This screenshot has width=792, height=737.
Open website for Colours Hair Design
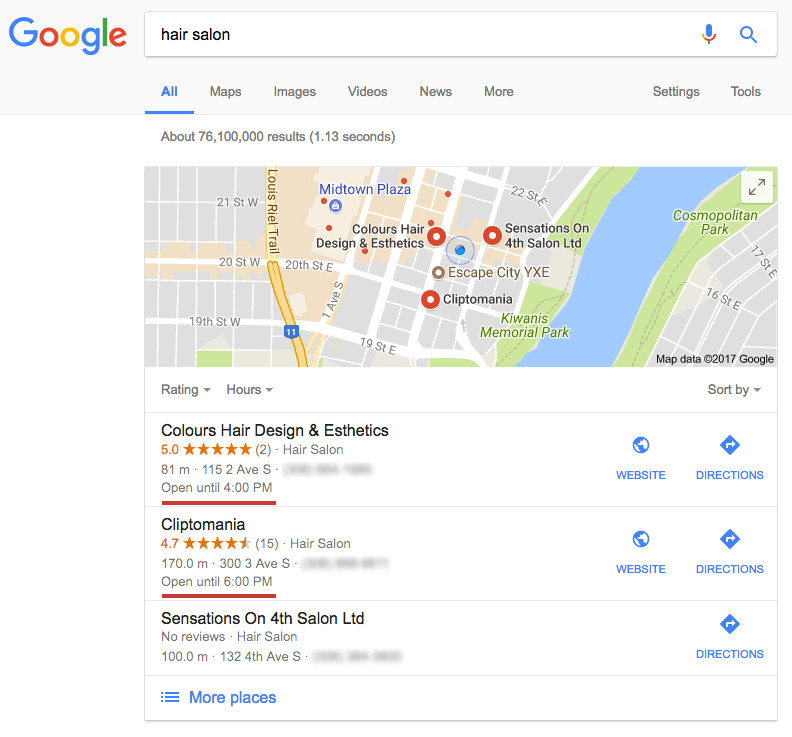[x=640, y=458]
